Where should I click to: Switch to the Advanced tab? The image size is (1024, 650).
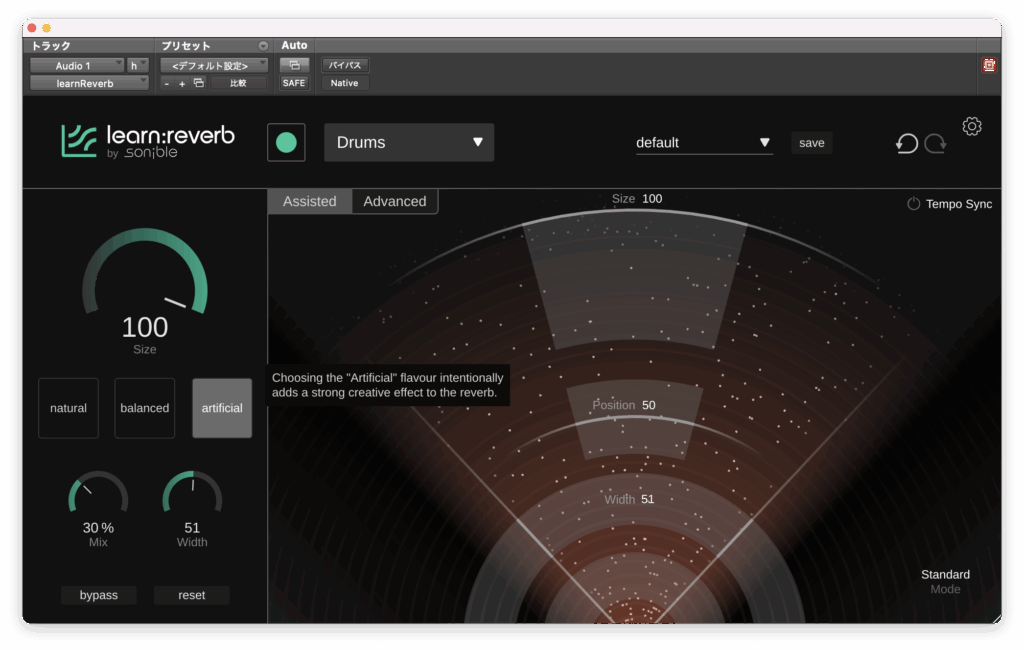(395, 201)
